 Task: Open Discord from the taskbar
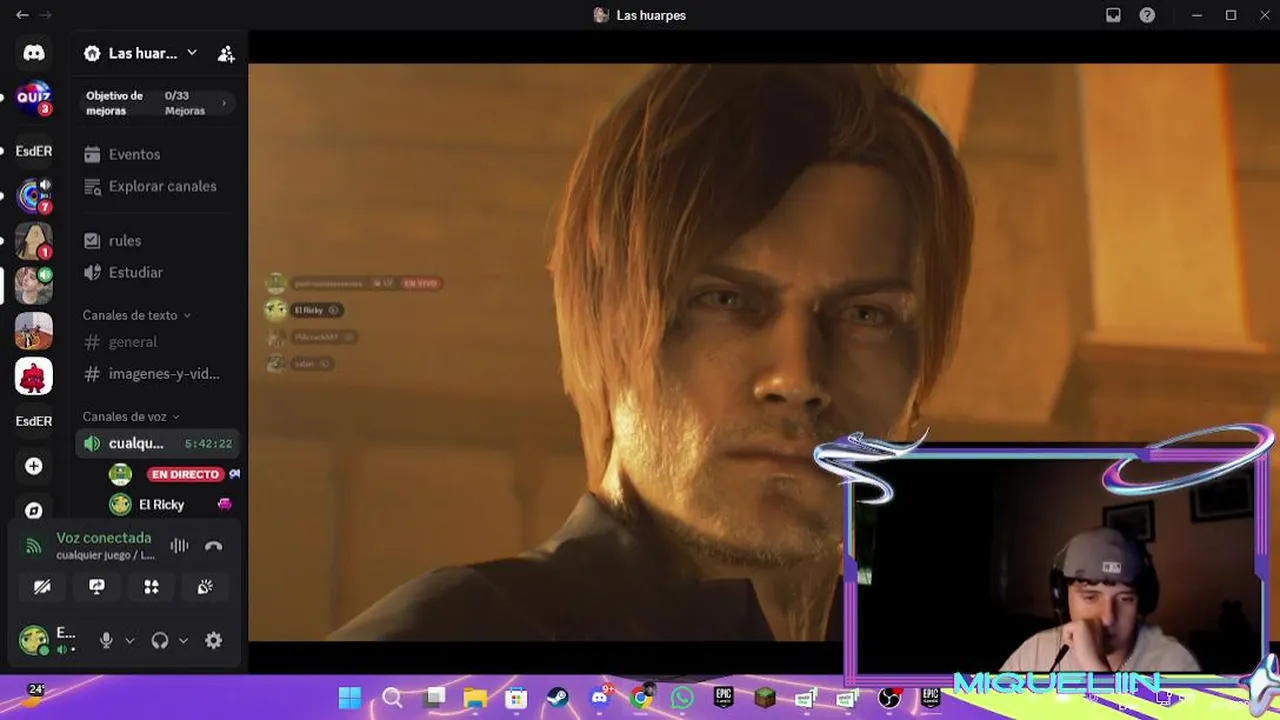(x=600, y=697)
